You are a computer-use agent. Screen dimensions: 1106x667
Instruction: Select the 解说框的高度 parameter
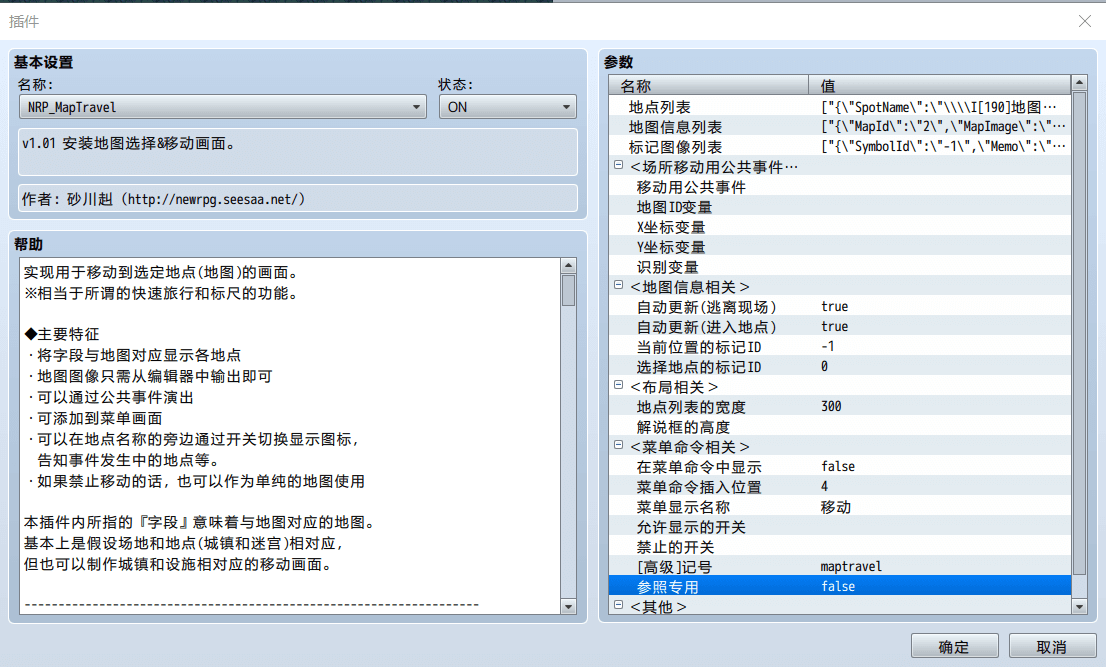tap(839, 427)
